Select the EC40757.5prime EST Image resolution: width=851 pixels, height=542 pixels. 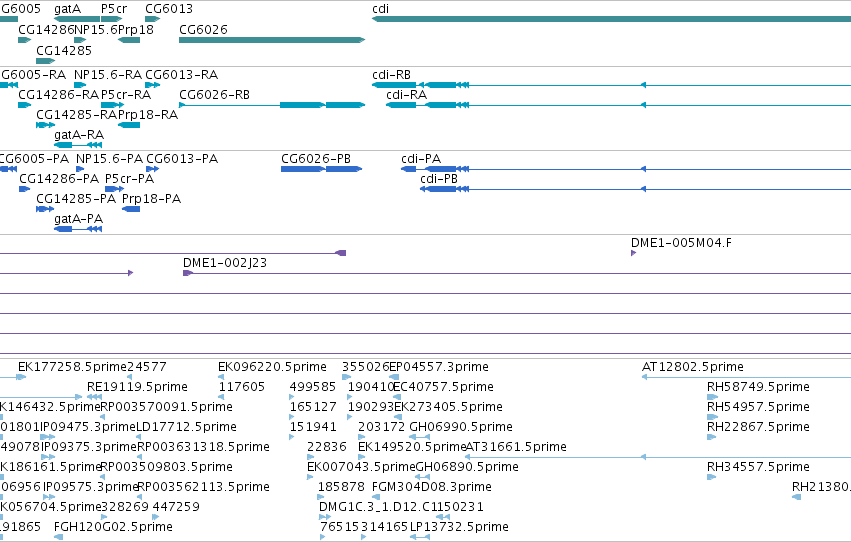[397, 397]
